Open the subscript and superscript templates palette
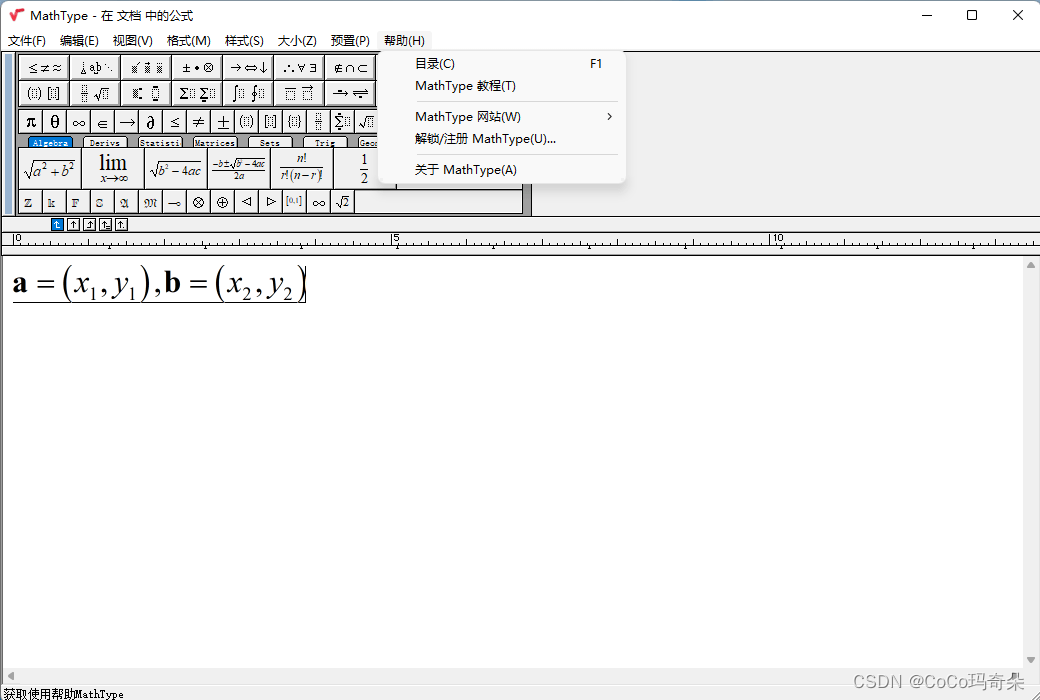1040x700 pixels. coord(146,94)
